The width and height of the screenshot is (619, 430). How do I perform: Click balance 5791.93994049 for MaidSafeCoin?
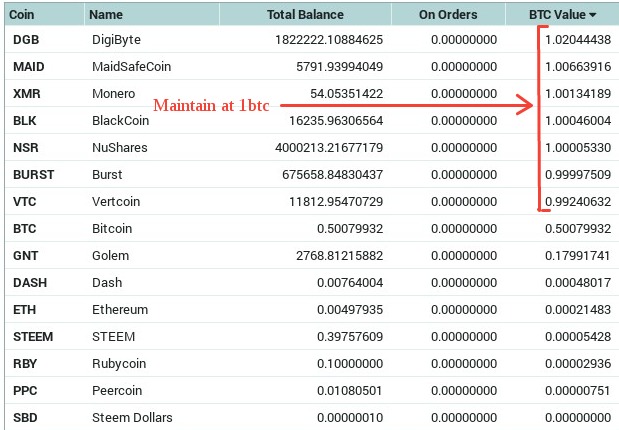click(x=340, y=66)
